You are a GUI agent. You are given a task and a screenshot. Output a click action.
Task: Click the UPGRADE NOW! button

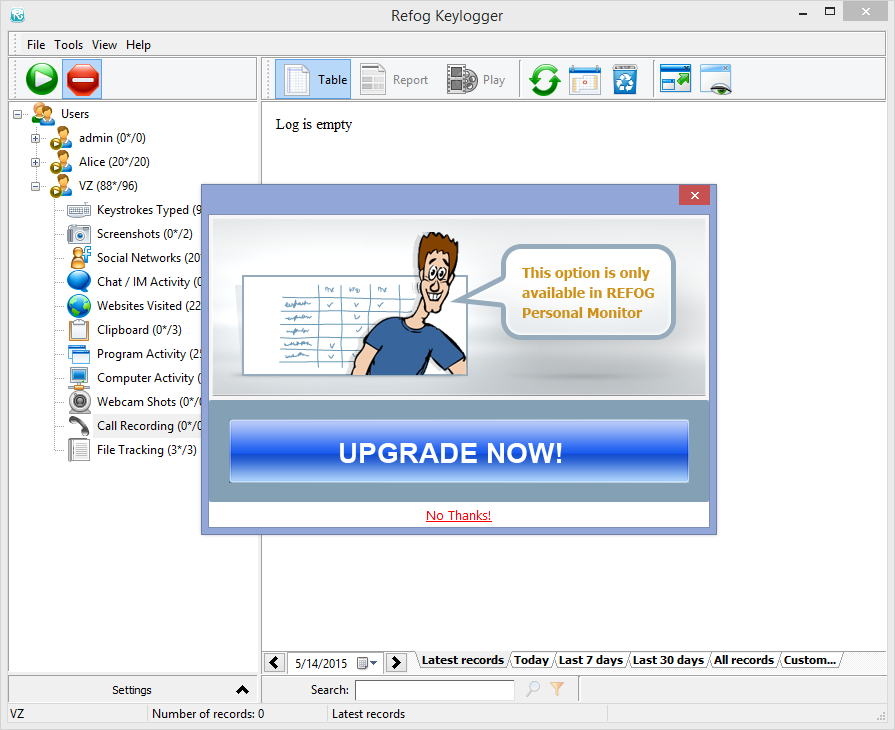point(459,451)
